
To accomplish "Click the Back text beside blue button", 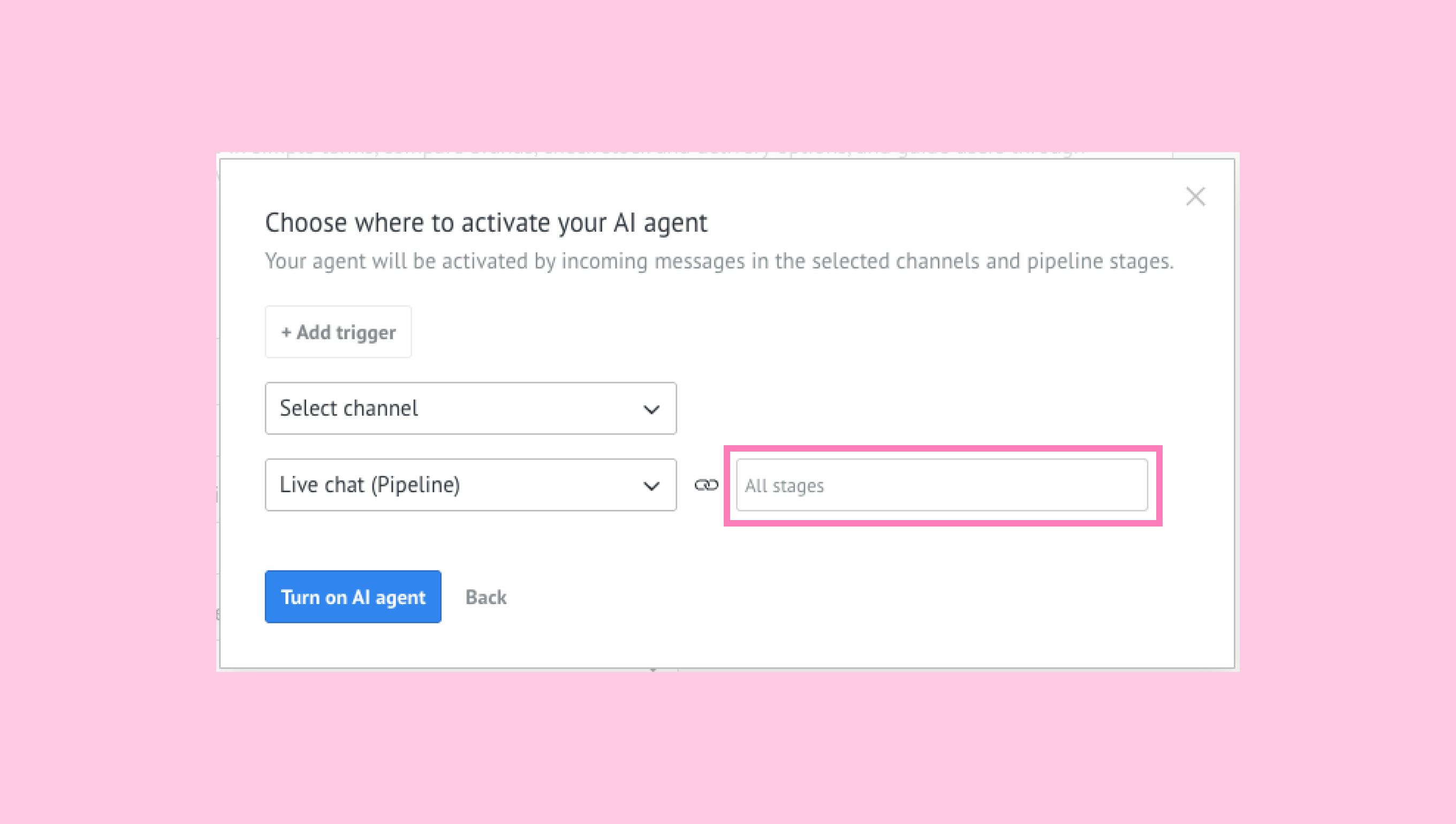I will (486, 597).
